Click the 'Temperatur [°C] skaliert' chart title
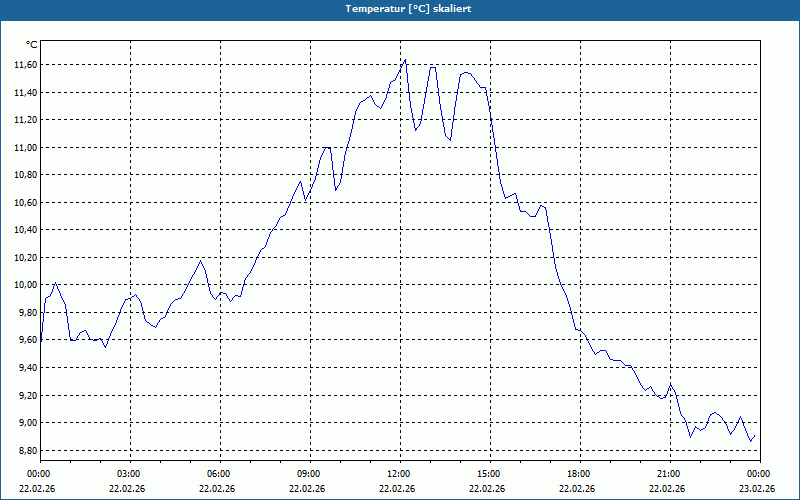 click(408, 9)
